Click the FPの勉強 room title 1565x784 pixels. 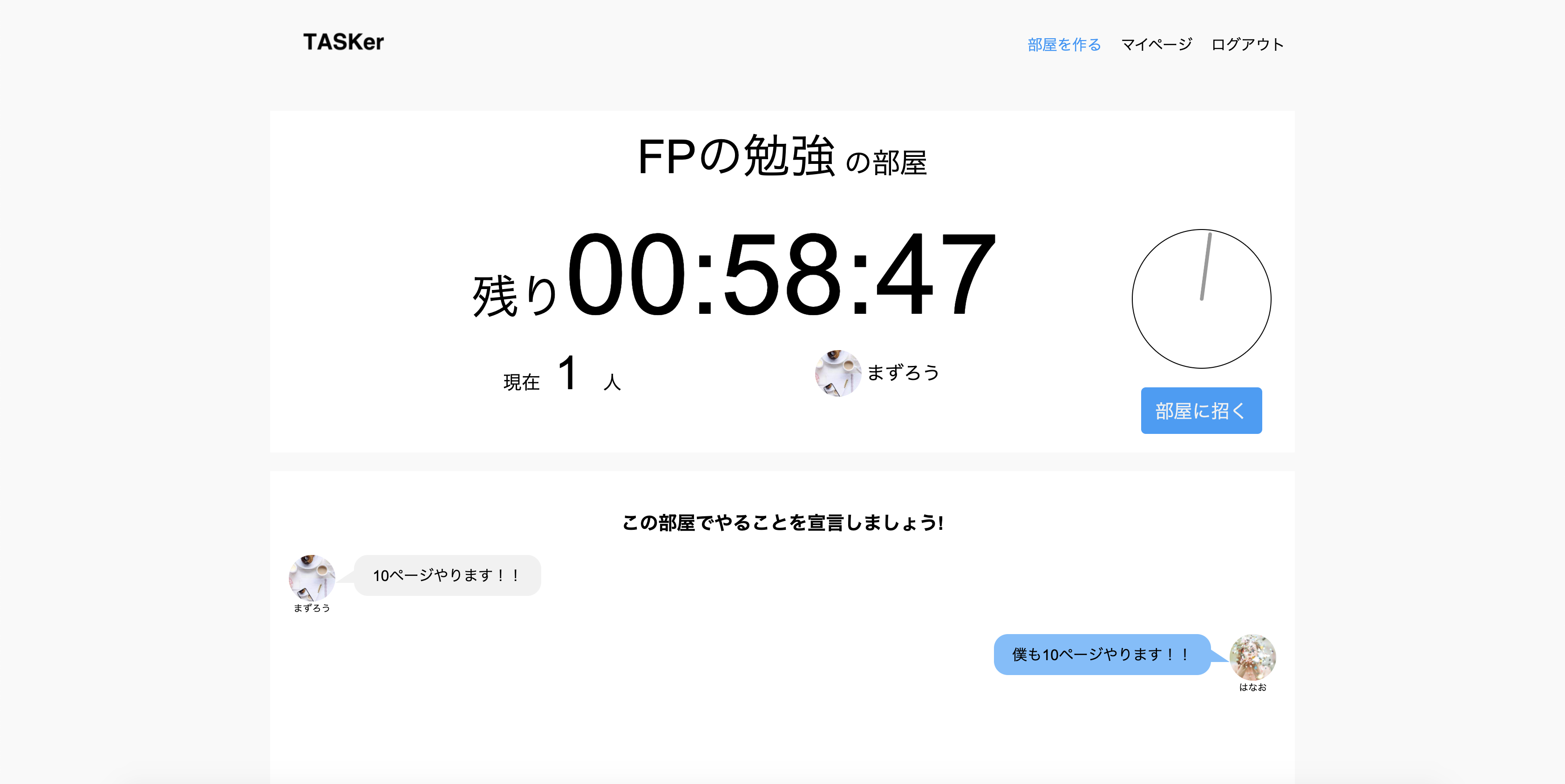[x=736, y=157]
